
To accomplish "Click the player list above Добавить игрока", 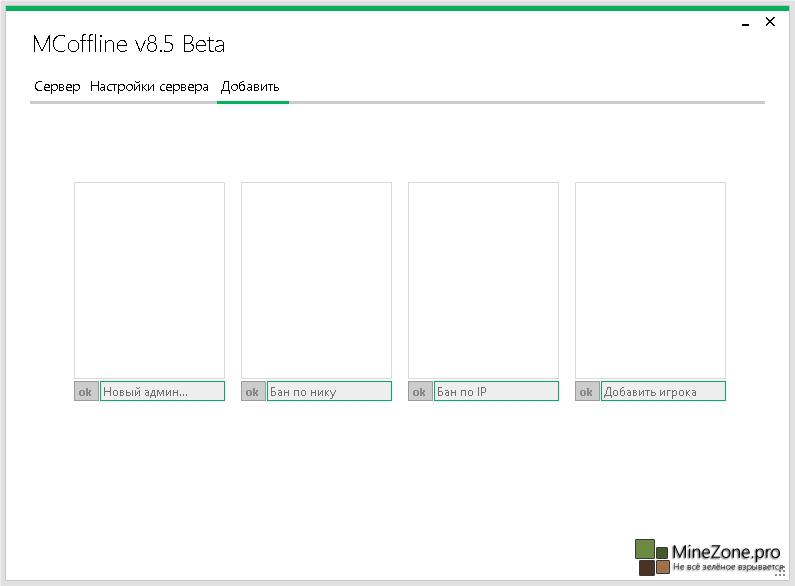I will coord(650,280).
